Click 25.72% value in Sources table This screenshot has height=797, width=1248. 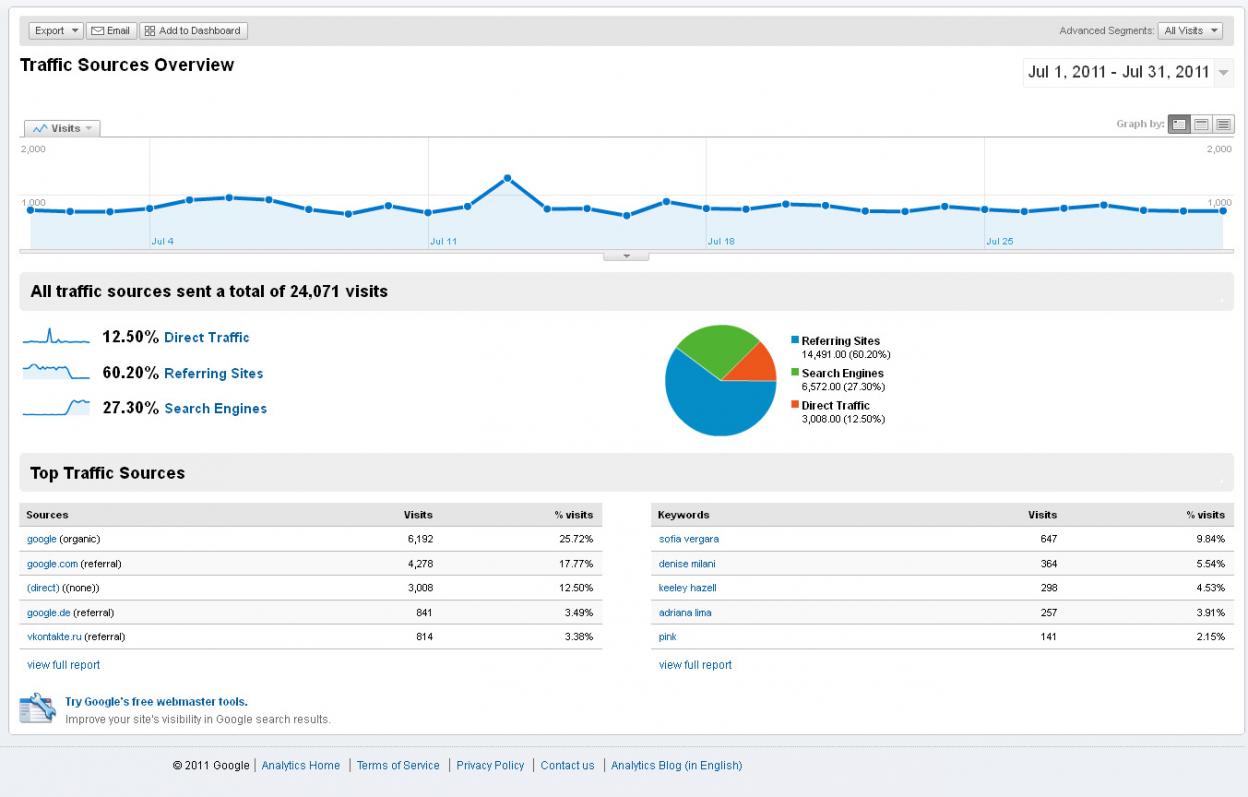pyautogui.click(x=574, y=539)
